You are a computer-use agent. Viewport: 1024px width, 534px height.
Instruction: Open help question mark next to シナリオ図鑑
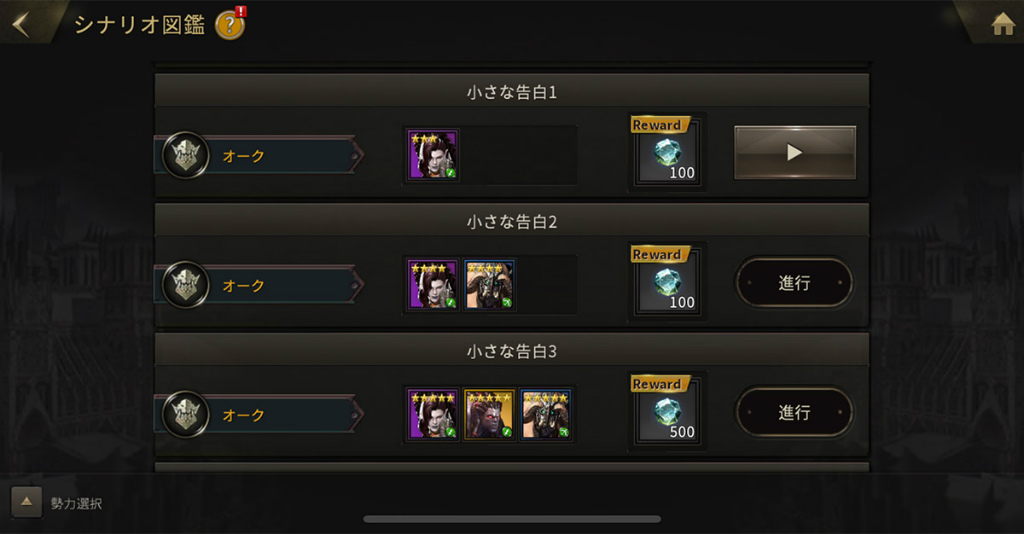pyautogui.click(x=230, y=25)
